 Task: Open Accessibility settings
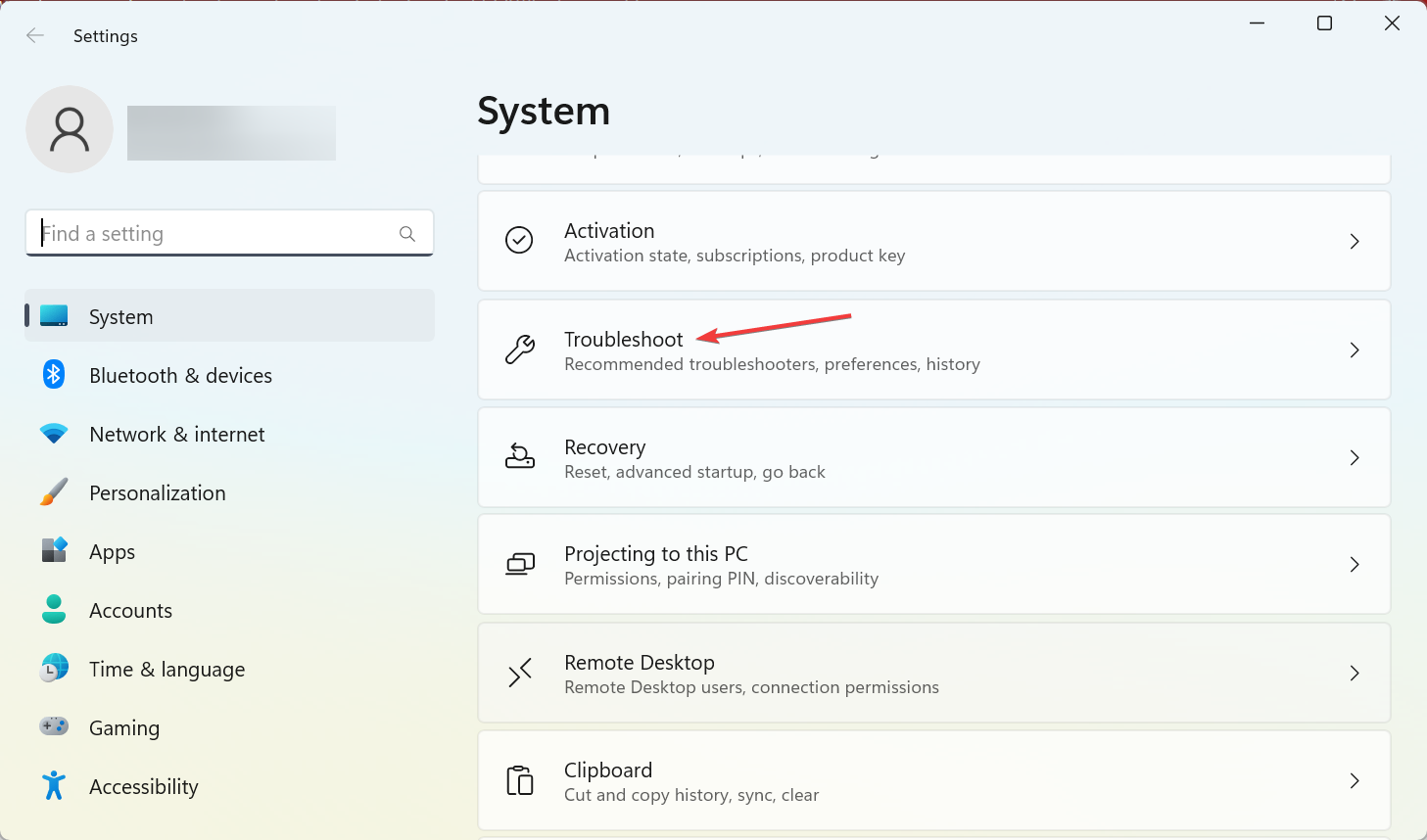pyautogui.click(x=229, y=786)
